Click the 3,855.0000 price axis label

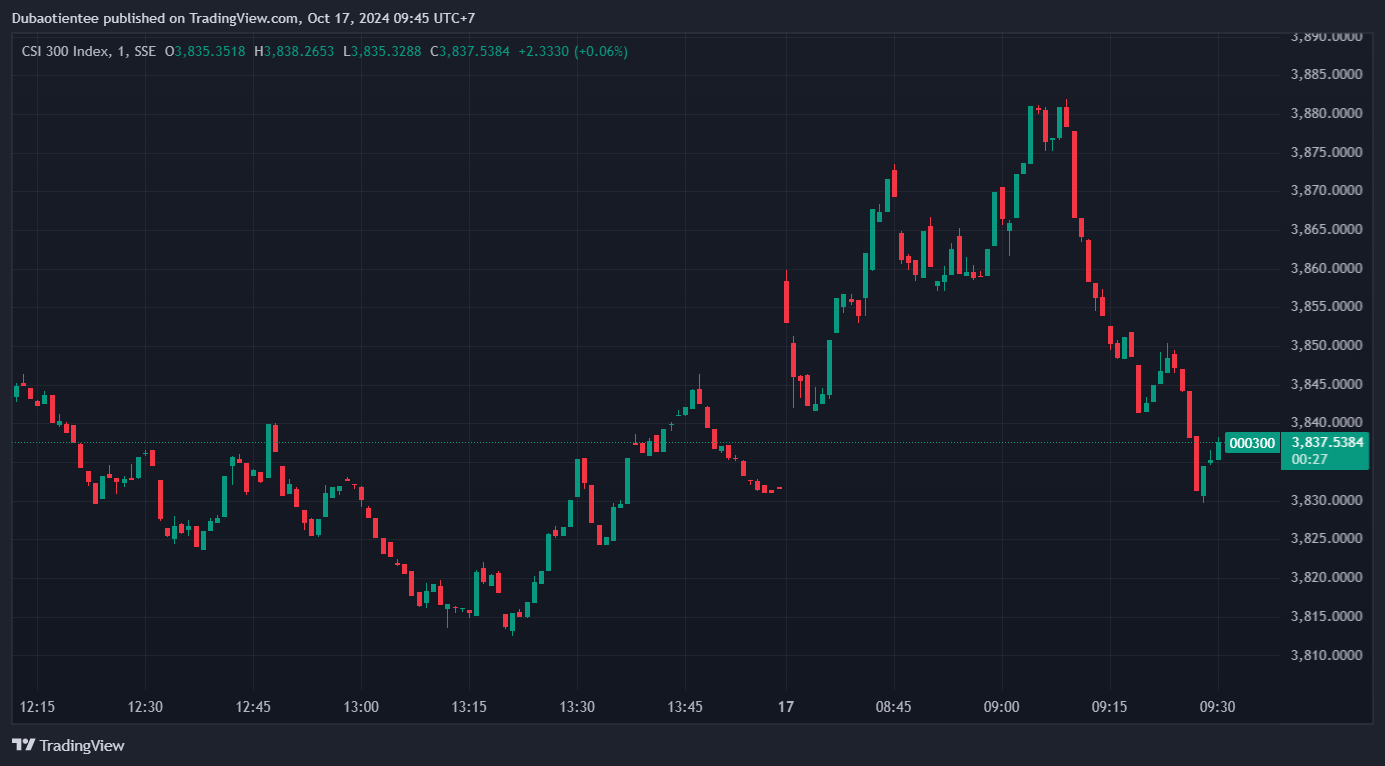point(1327,306)
